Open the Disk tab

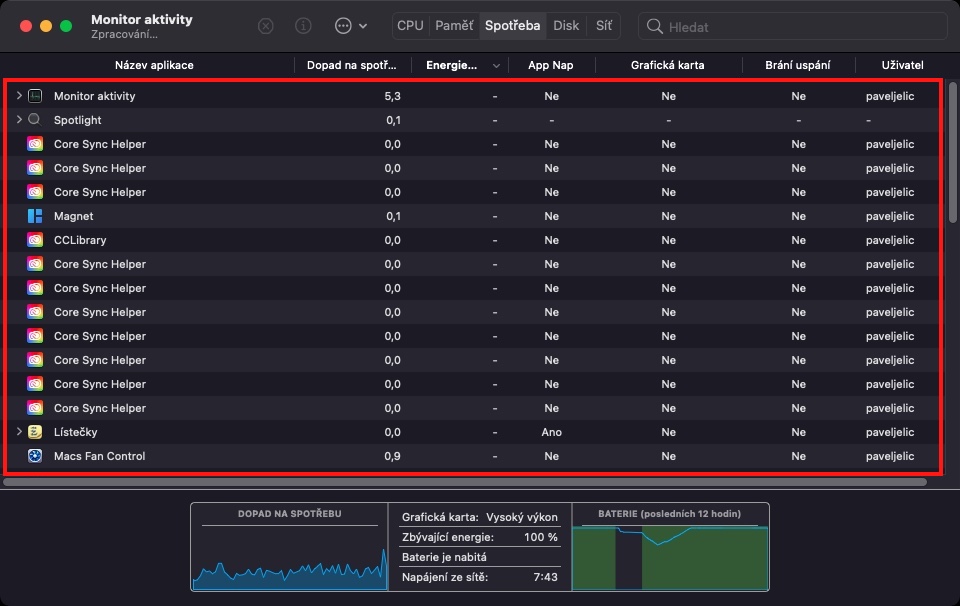click(x=566, y=26)
